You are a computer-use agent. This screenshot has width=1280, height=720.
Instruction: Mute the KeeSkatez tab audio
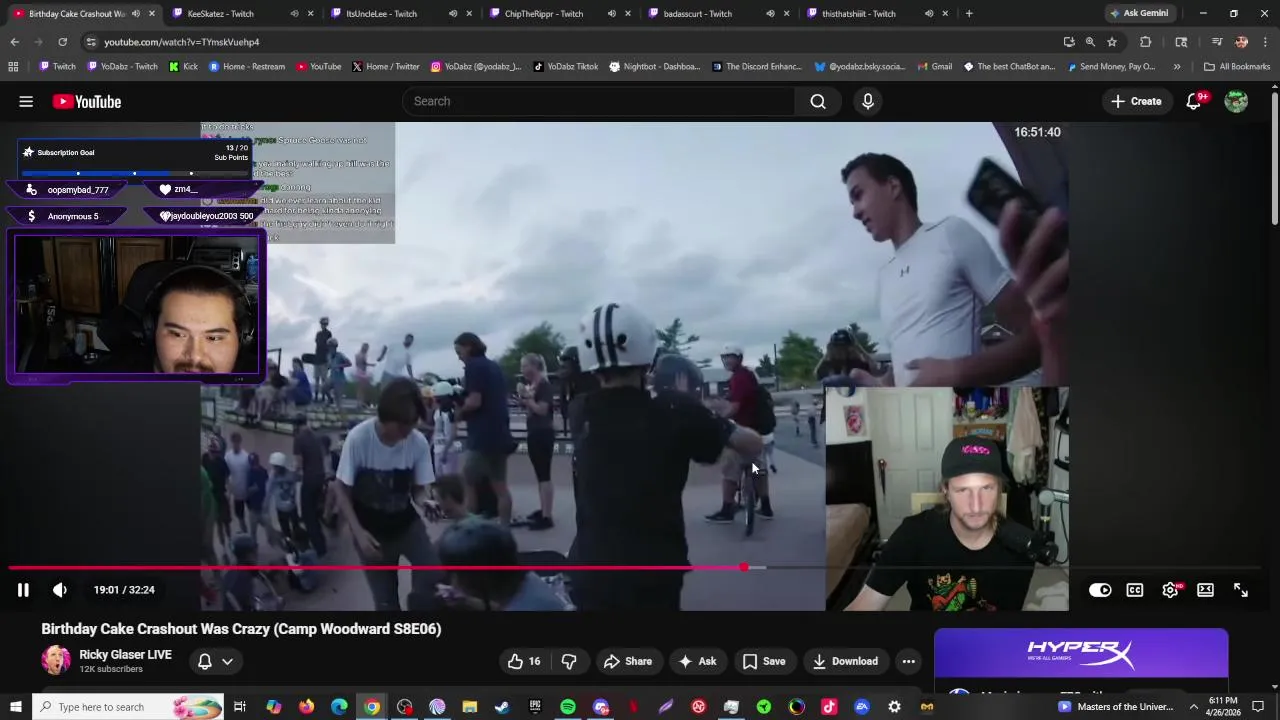294,14
